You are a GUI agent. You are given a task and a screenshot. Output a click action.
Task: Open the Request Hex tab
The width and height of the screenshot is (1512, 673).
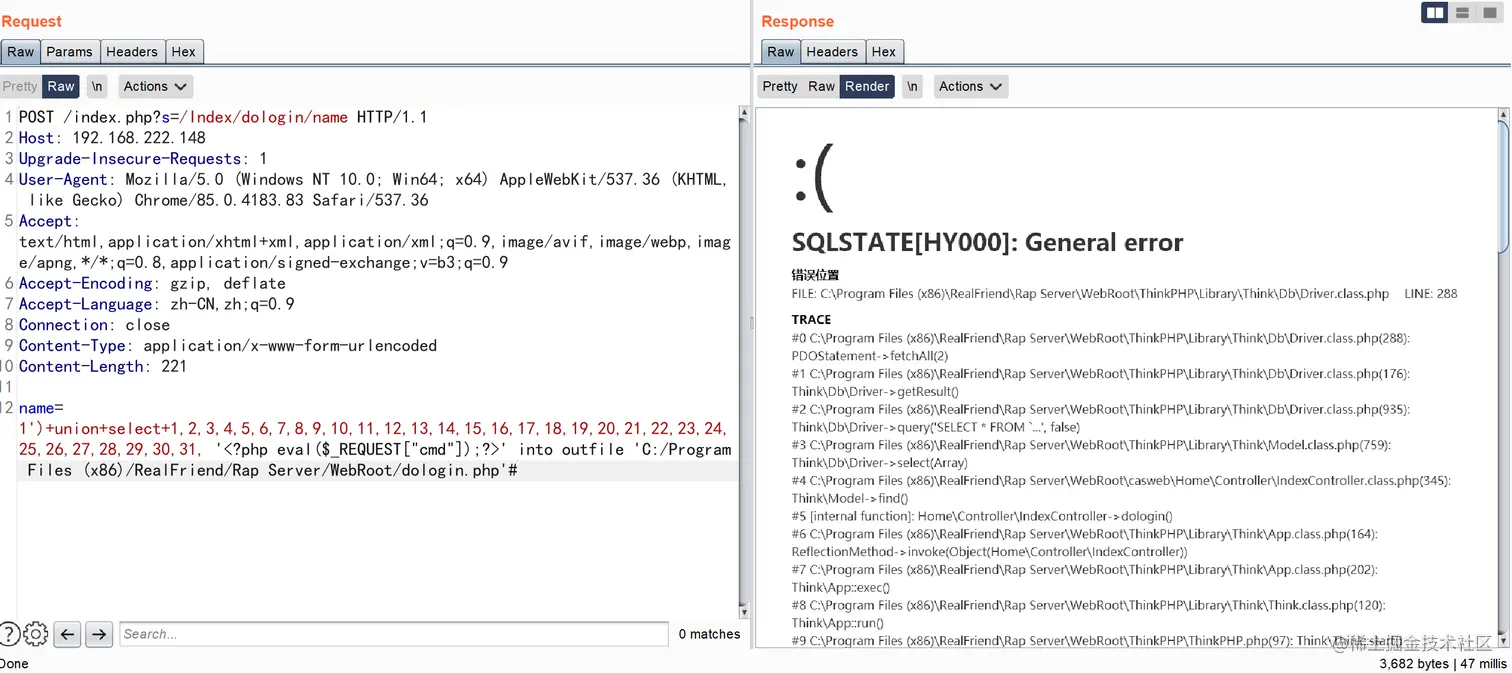click(x=184, y=52)
